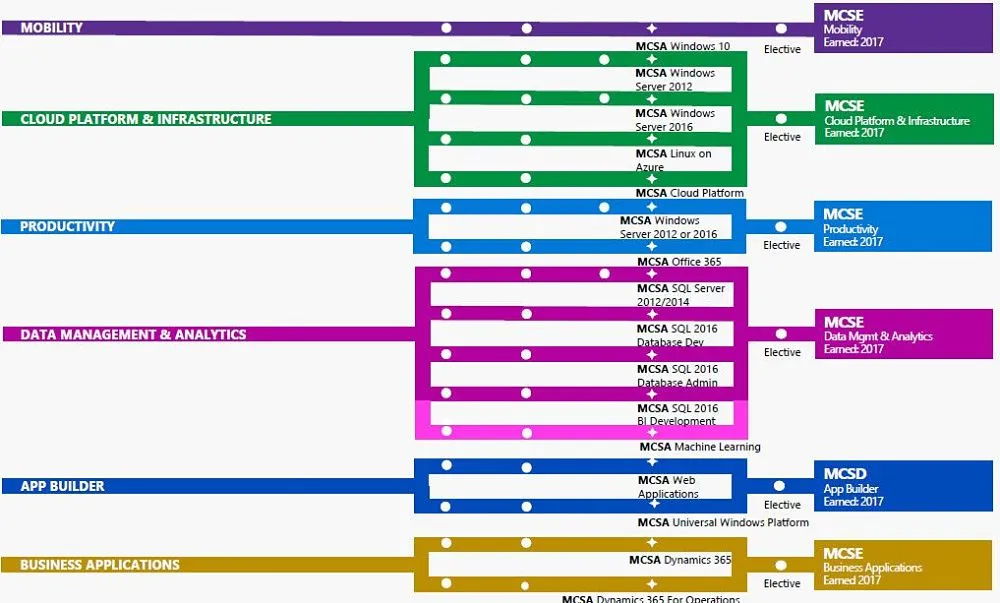Click the Elective label under Cloud Platform track
This screenshot has height=603, width=1000.
[x=782, y=137]
